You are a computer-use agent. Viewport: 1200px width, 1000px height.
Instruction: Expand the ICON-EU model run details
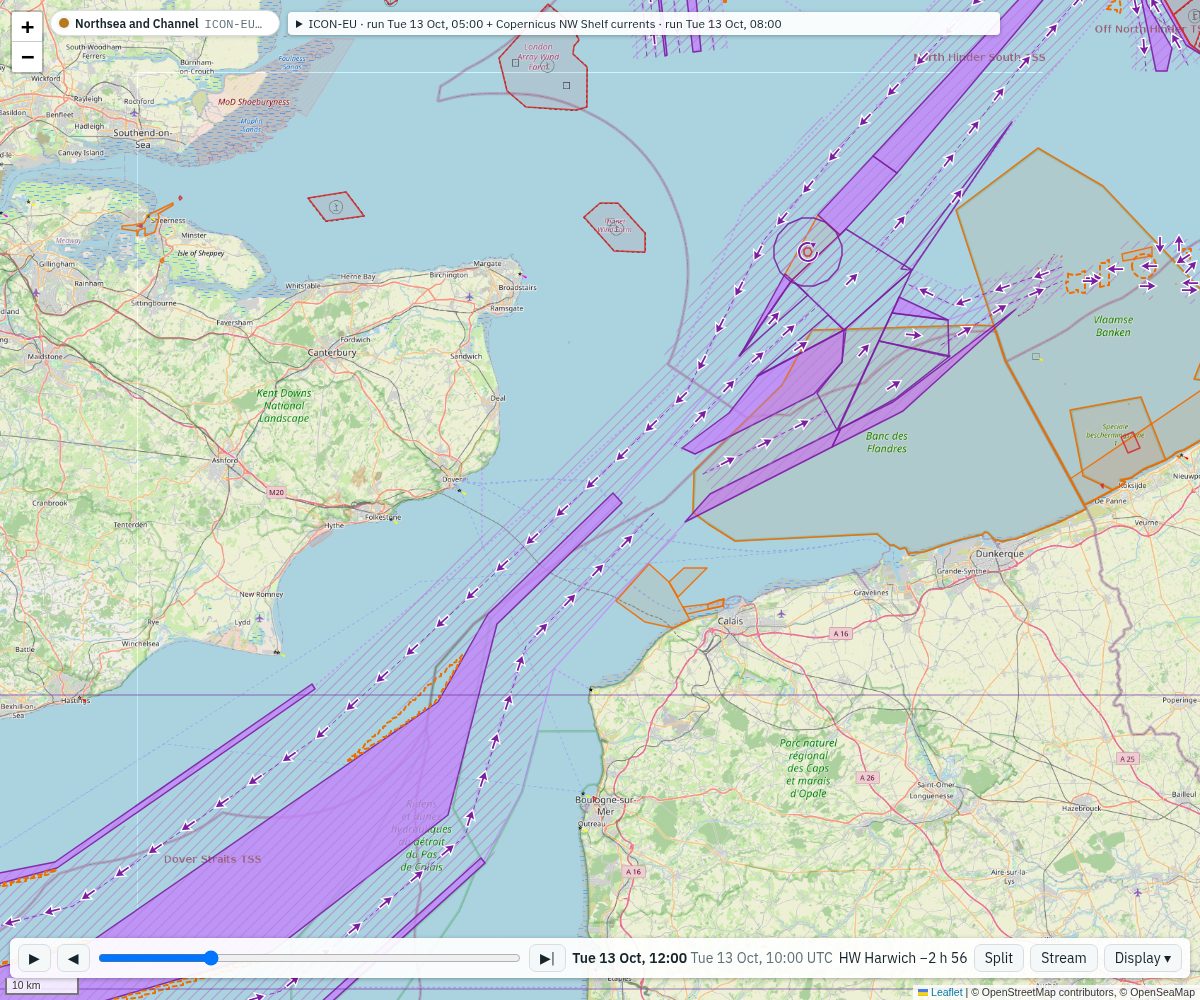(644, 23)
